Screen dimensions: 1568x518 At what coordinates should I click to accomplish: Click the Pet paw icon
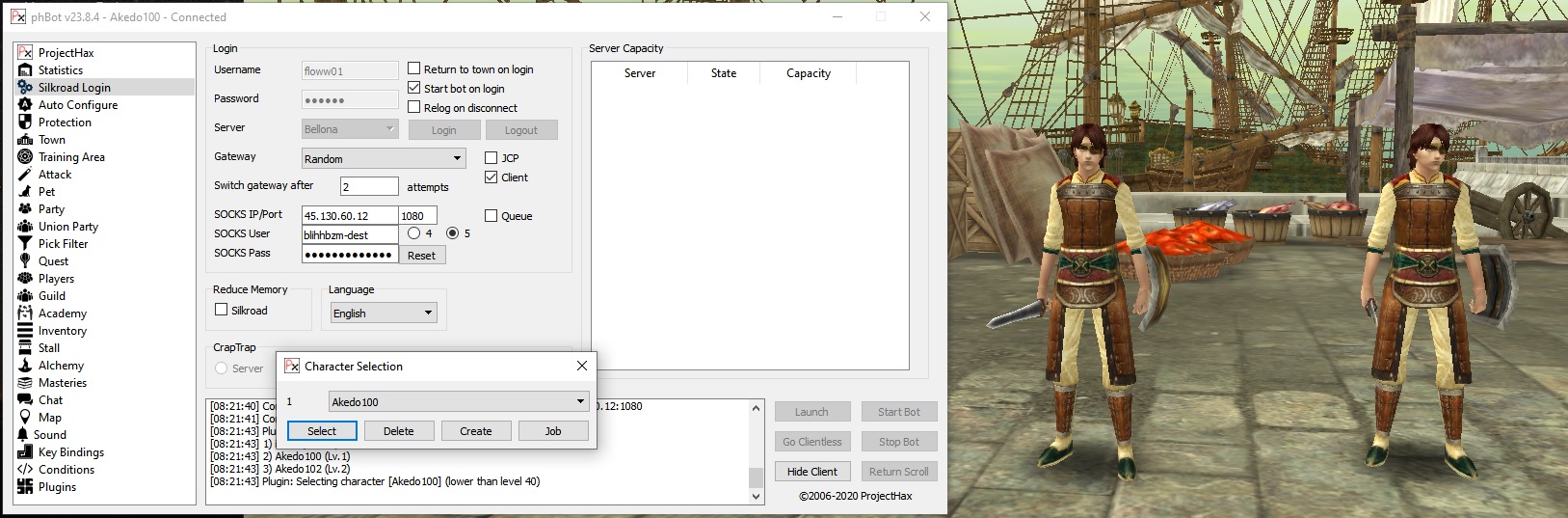tap(25, 192)
